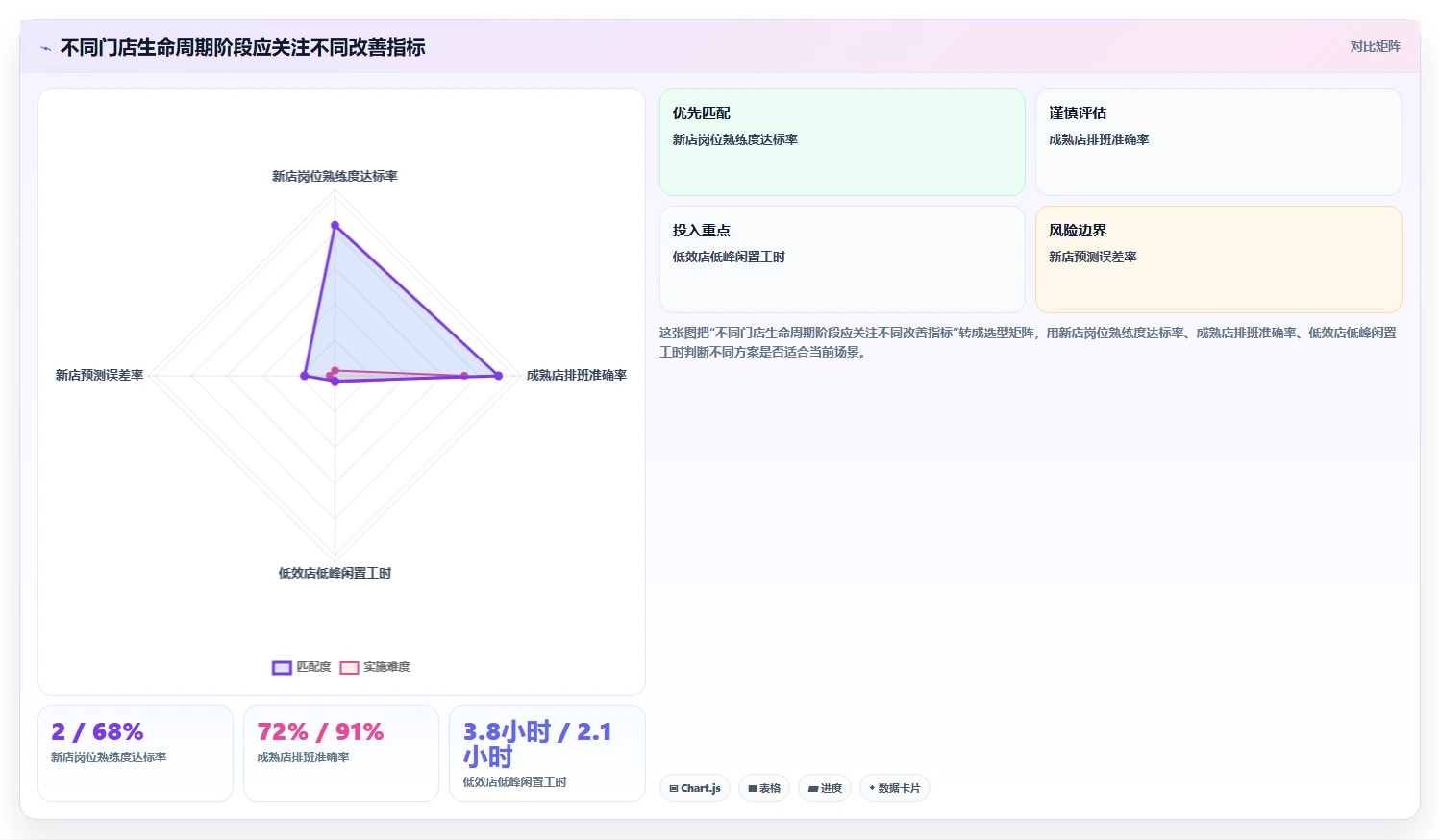Image resolution: width=1440 pixels, height=840 pixels.
Task: Click the icon beside the card title
Action: pos(45,48)
